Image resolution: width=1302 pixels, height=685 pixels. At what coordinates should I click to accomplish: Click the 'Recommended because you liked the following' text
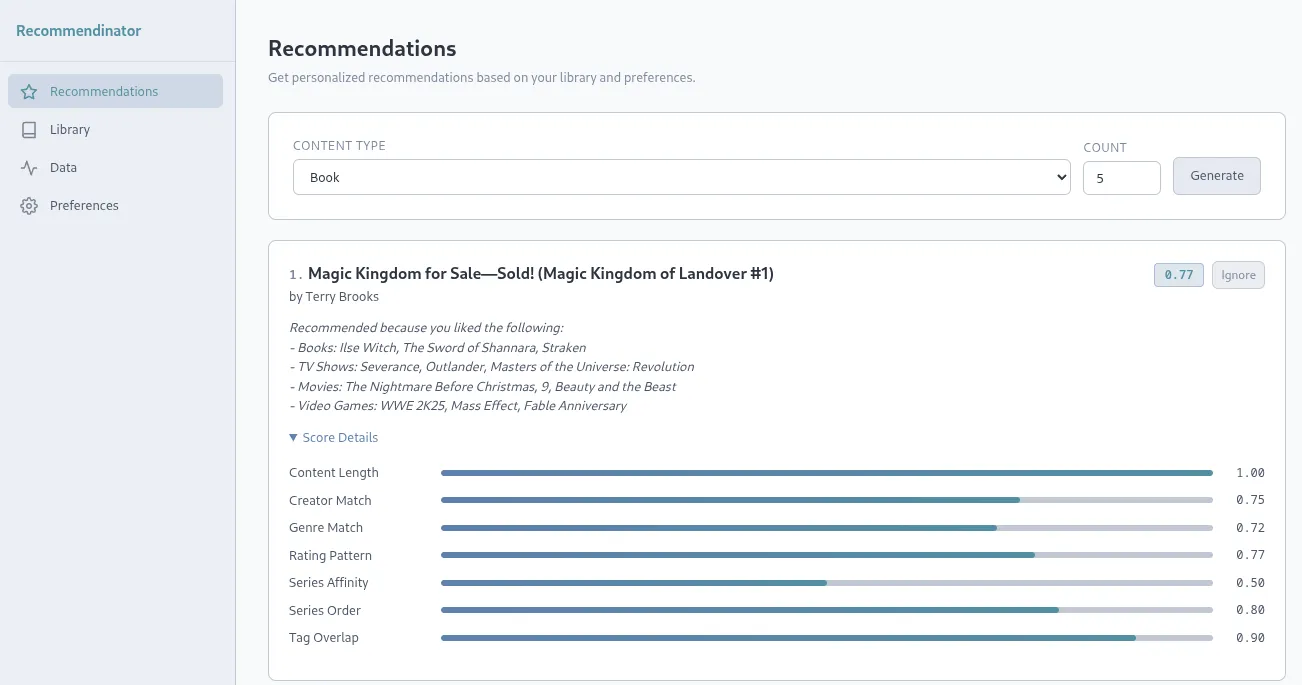tap(426, 328)
